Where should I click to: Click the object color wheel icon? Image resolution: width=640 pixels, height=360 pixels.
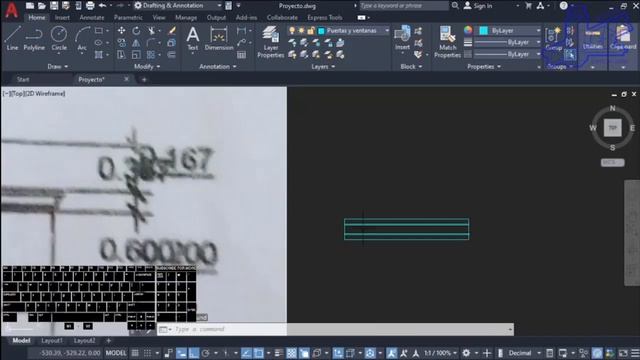click(468, 31)
